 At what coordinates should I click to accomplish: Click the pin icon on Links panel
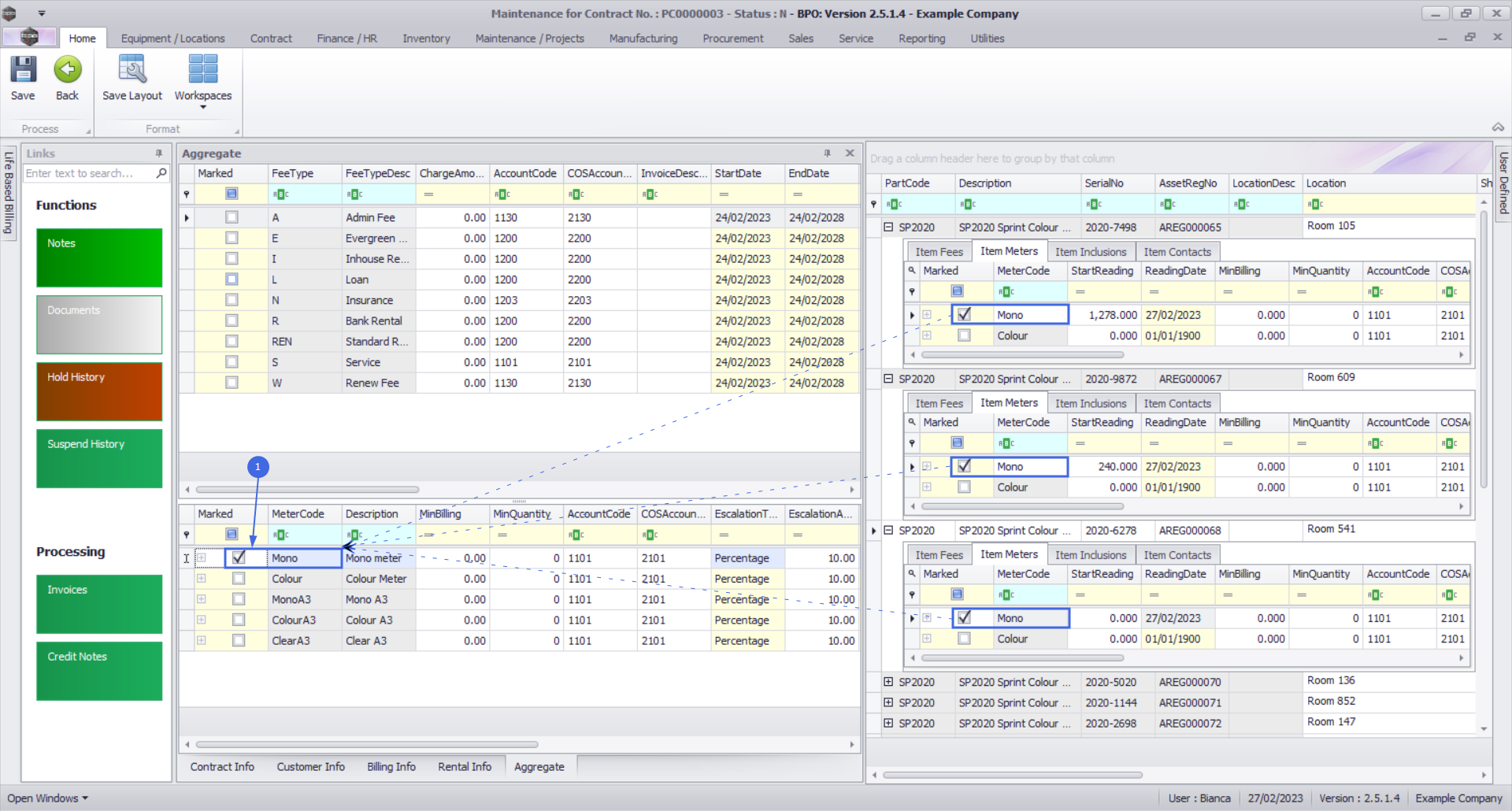[158, 154]
